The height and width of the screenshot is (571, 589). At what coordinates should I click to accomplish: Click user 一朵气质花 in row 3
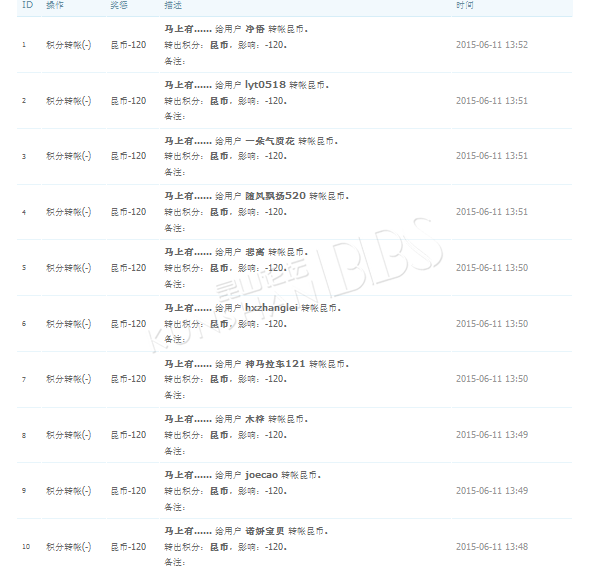270,141
